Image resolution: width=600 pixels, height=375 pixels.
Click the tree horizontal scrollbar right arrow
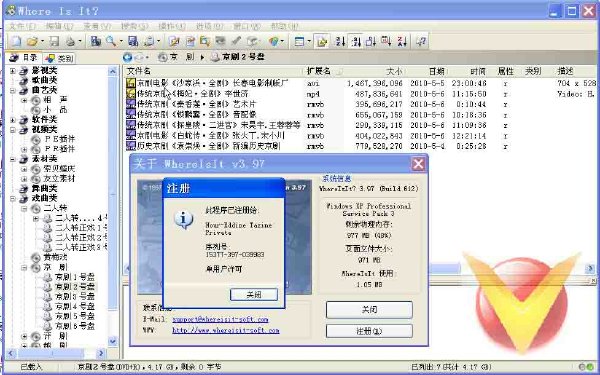pyautogui.click(x=101, y=353)
